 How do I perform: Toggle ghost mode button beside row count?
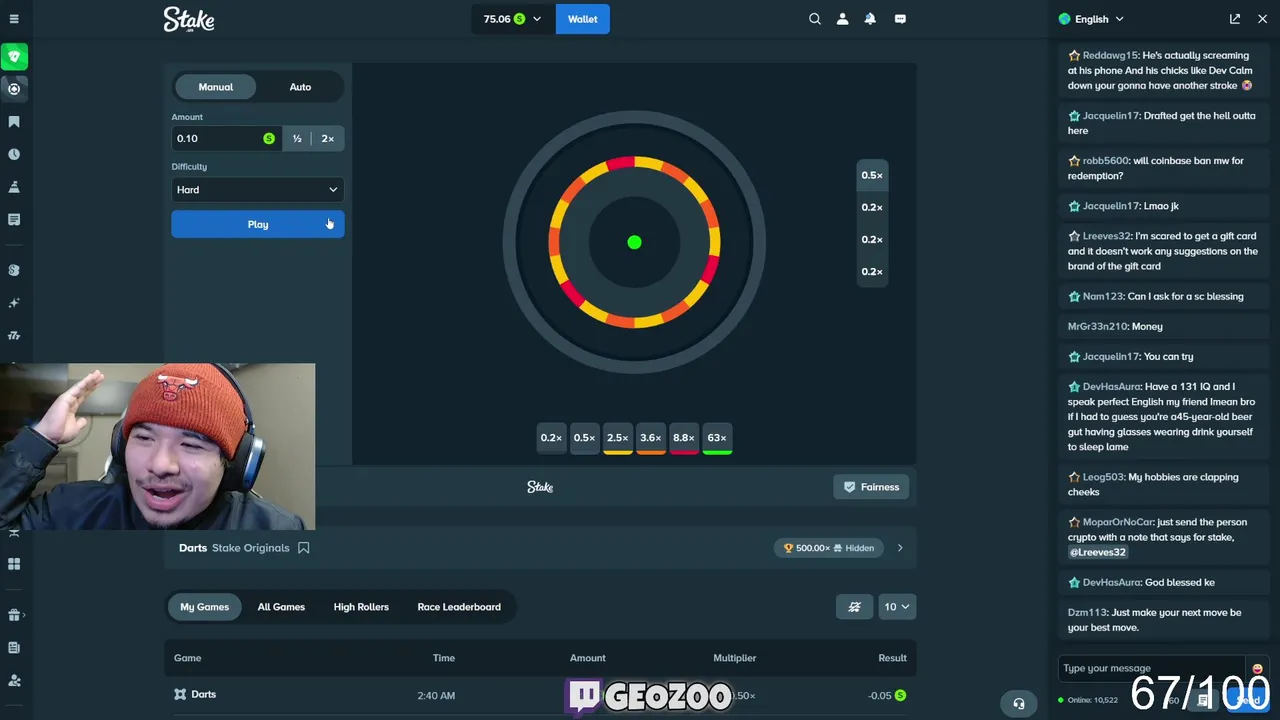[x=855, y=607]
